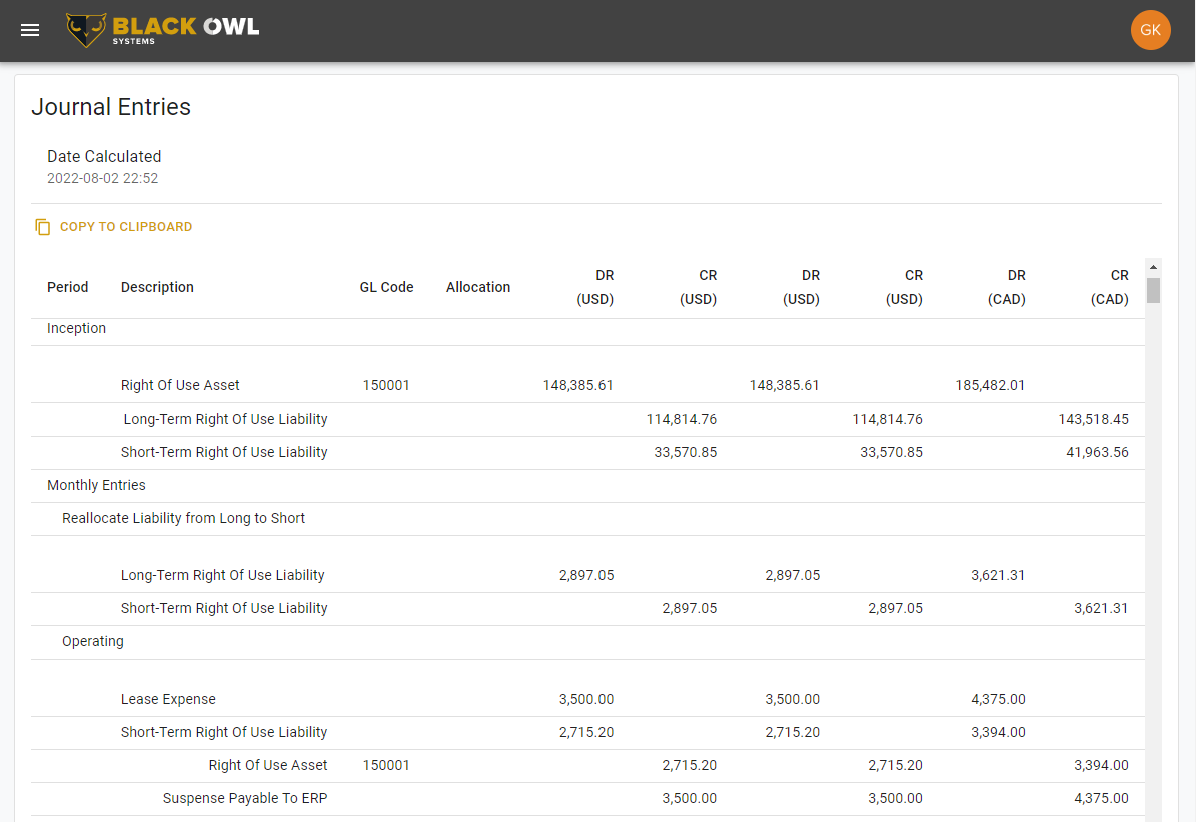Select the Reallocate Liability from Long to Short row

pyautogui.click(x=183, y=518)
